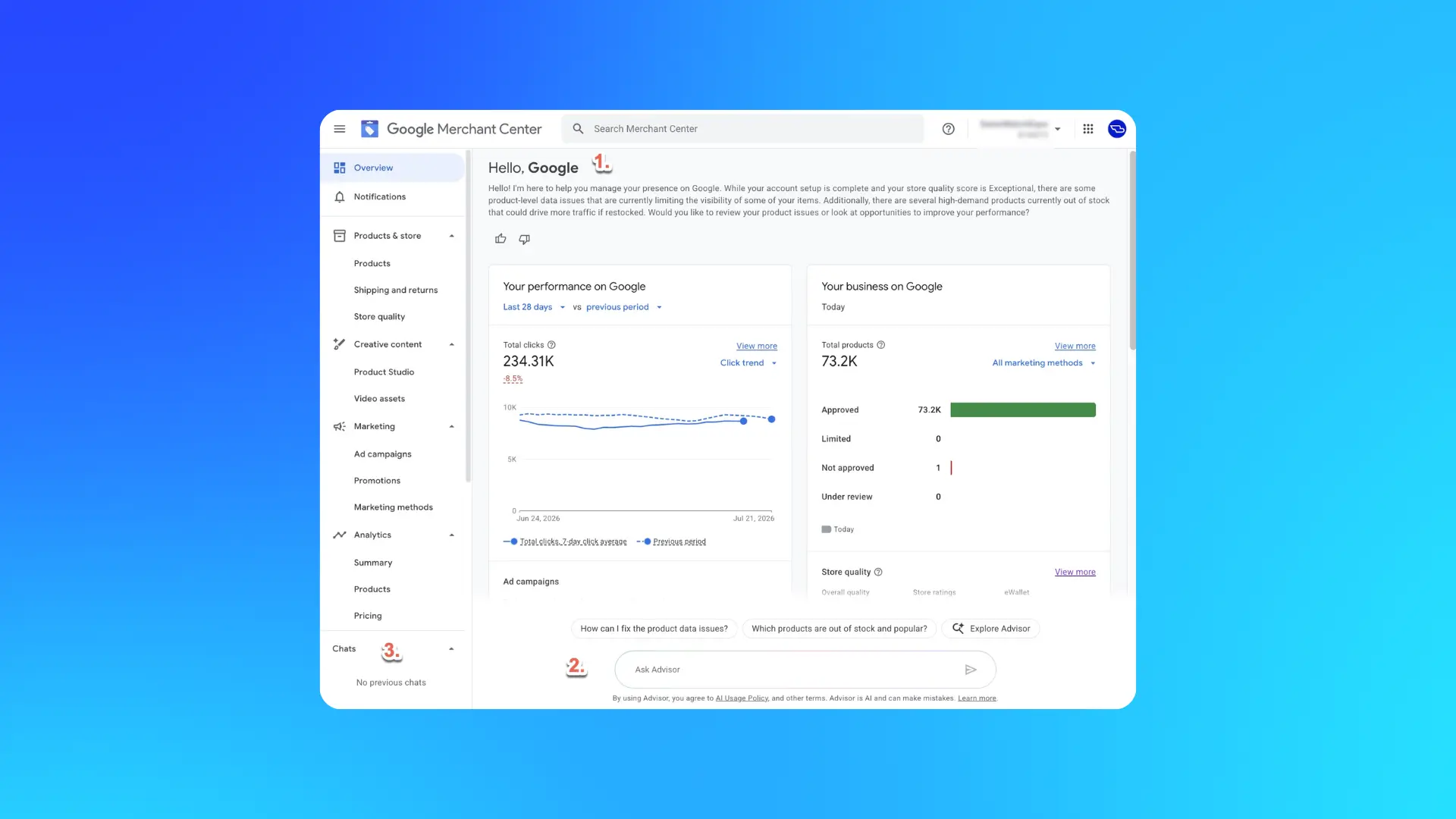
Task: Open the Last 28 days date range dropdown
Action: coord(534,307)
